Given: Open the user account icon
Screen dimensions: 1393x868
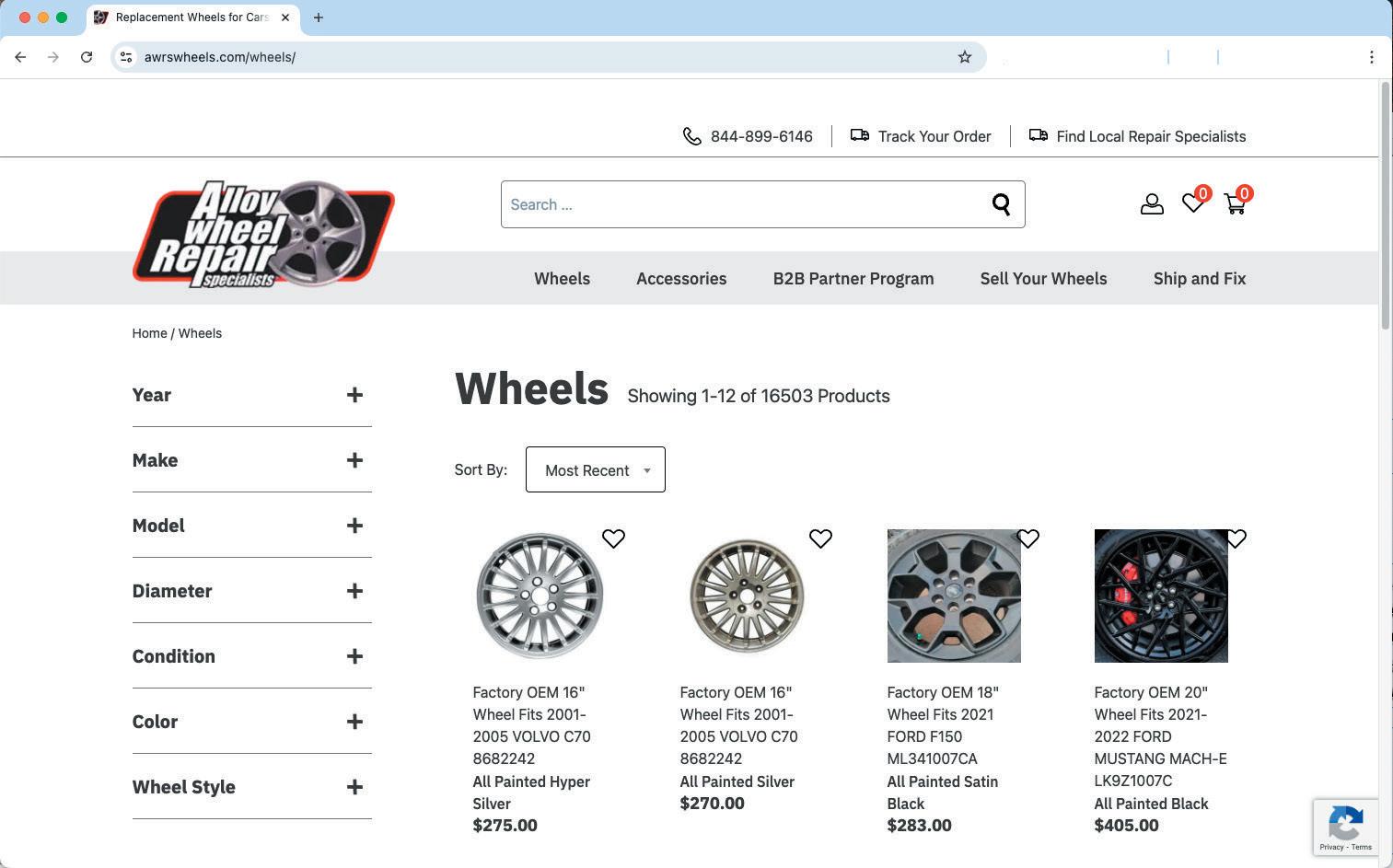Looking at the screenshot, I should (x=1152, y=204).
